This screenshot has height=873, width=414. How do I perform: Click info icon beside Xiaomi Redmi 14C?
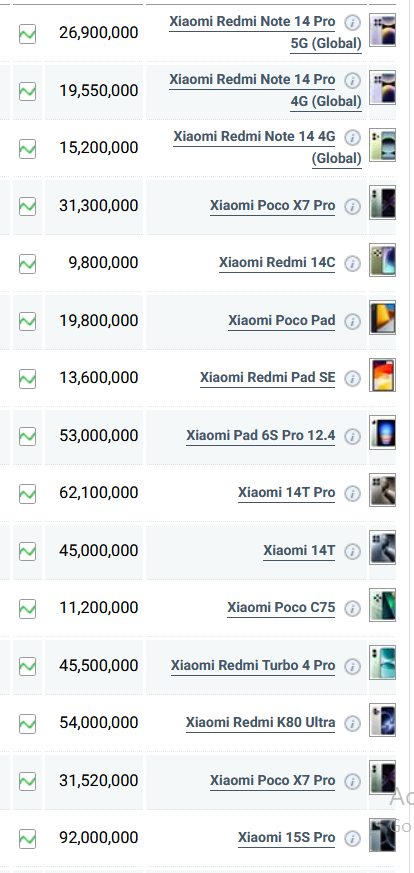pos(352,263)
